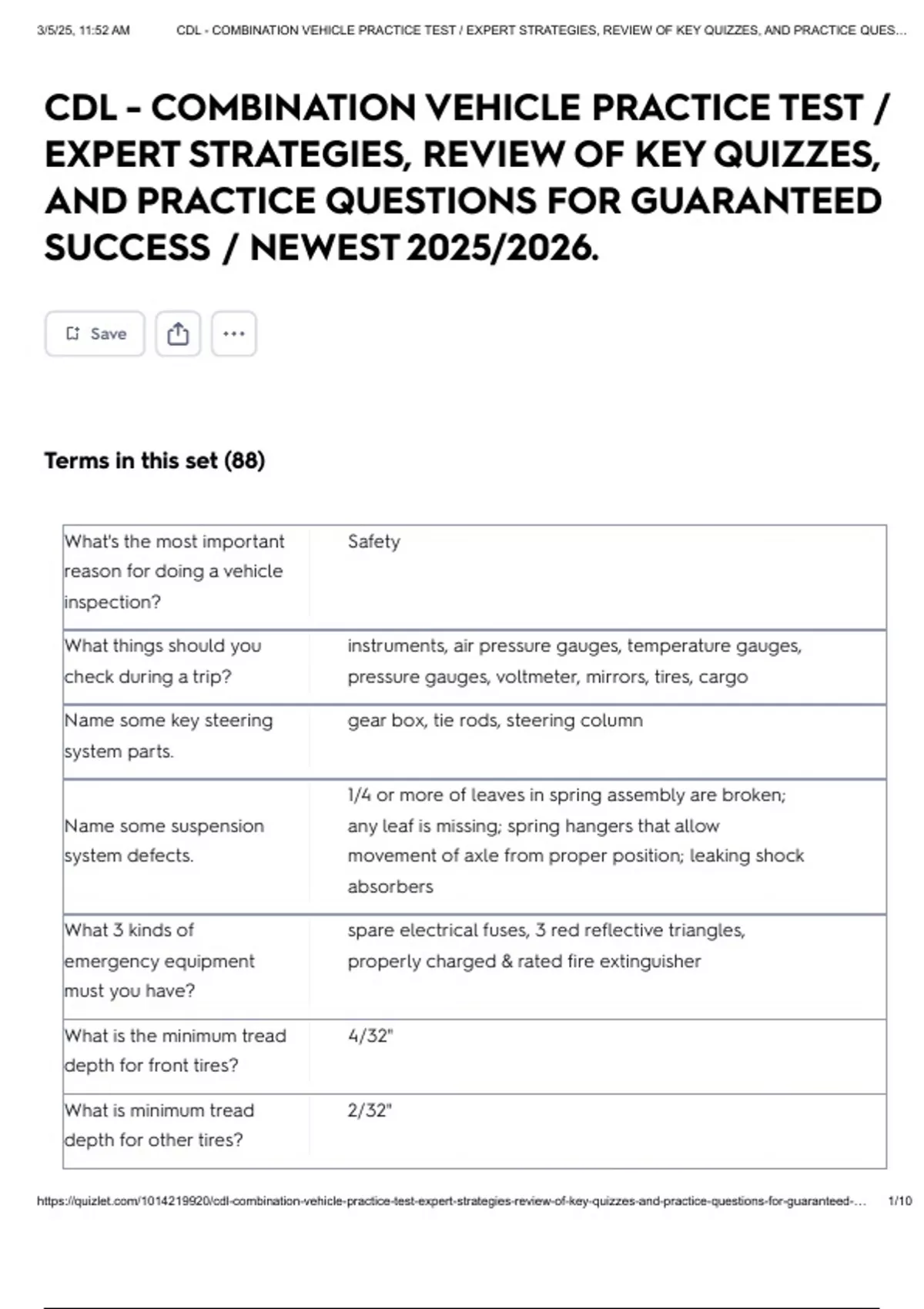This screenshot has height=1309, width=924.
Task: Click the 'check during a trip' question
Action: pyautogui.click(x=163, y=661)
